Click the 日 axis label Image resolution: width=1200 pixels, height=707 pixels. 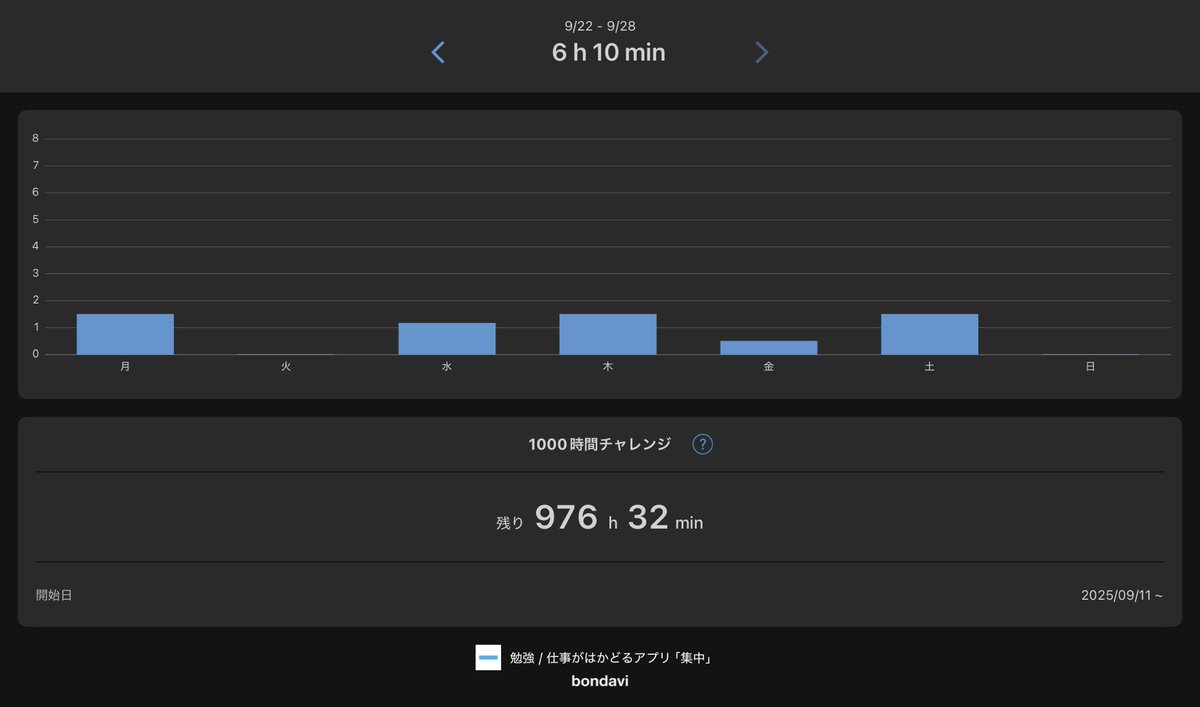pyautogui.click(x=1091, y=367)
